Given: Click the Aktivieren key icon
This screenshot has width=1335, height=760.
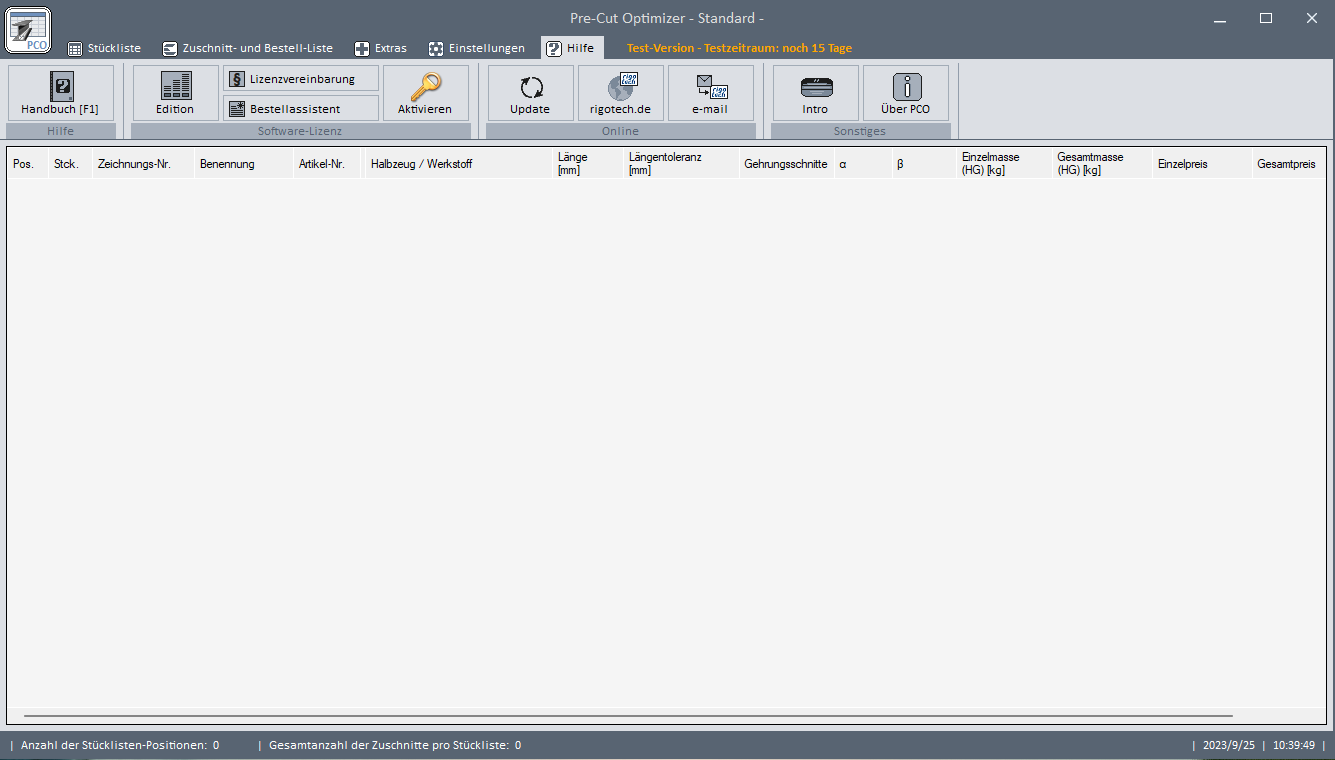Looking at the screenshot, I should click(x=426, y=93).
